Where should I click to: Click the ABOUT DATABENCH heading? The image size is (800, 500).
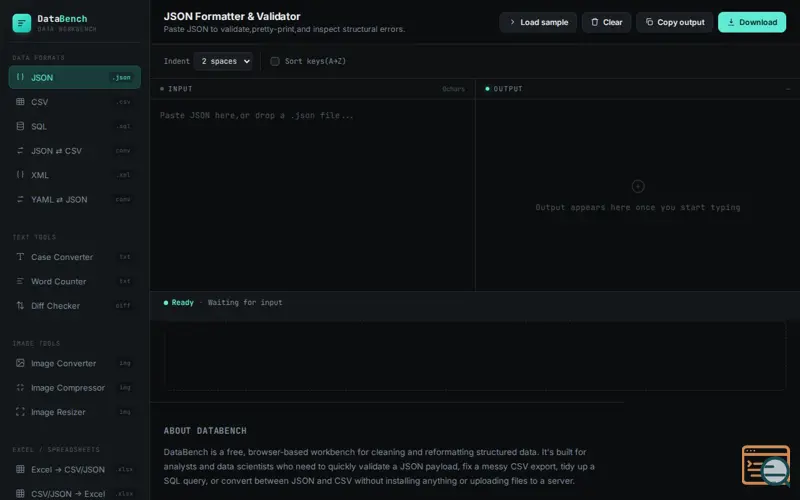pos(205,431)
